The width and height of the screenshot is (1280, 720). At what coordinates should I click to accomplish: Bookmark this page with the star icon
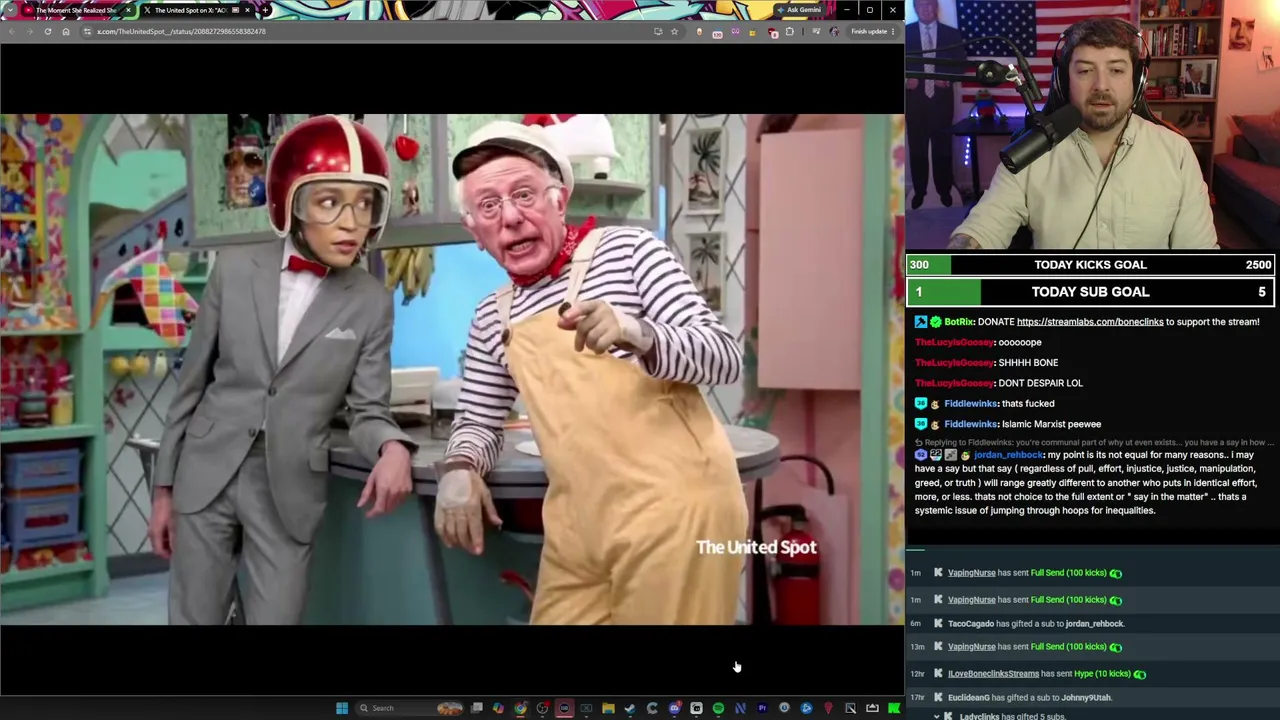pyautogui.click(x=674, y=31)
